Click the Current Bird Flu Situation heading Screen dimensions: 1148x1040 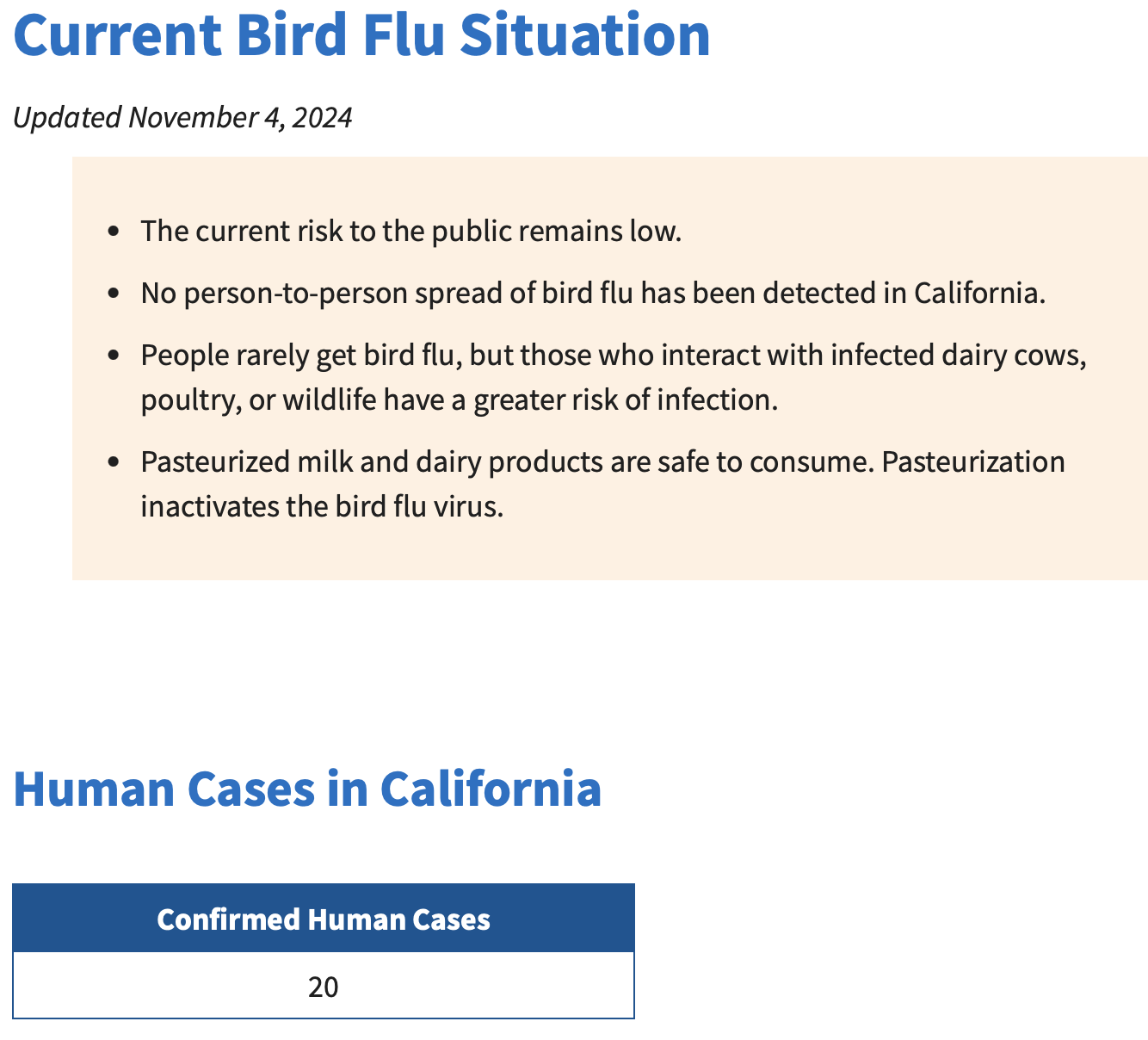point(362,34)
